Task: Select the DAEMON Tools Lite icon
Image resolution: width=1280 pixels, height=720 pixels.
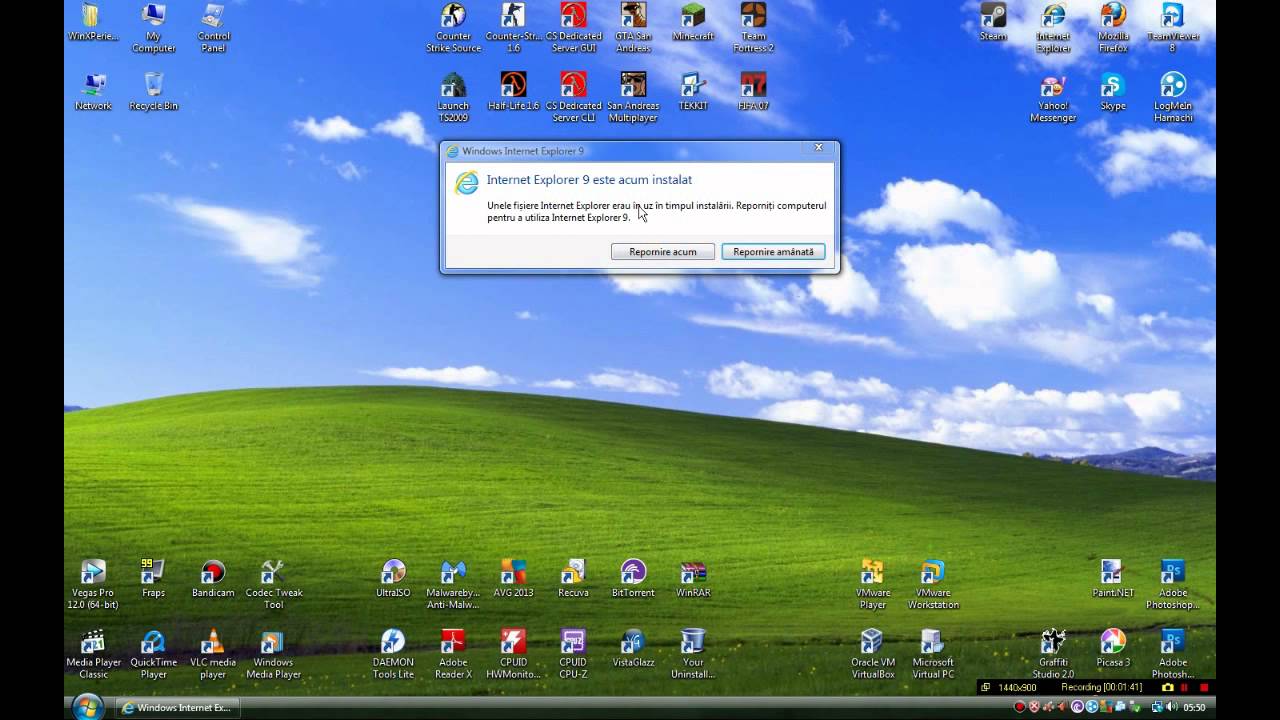Action: pyautogui.click(x=393, y=654)
